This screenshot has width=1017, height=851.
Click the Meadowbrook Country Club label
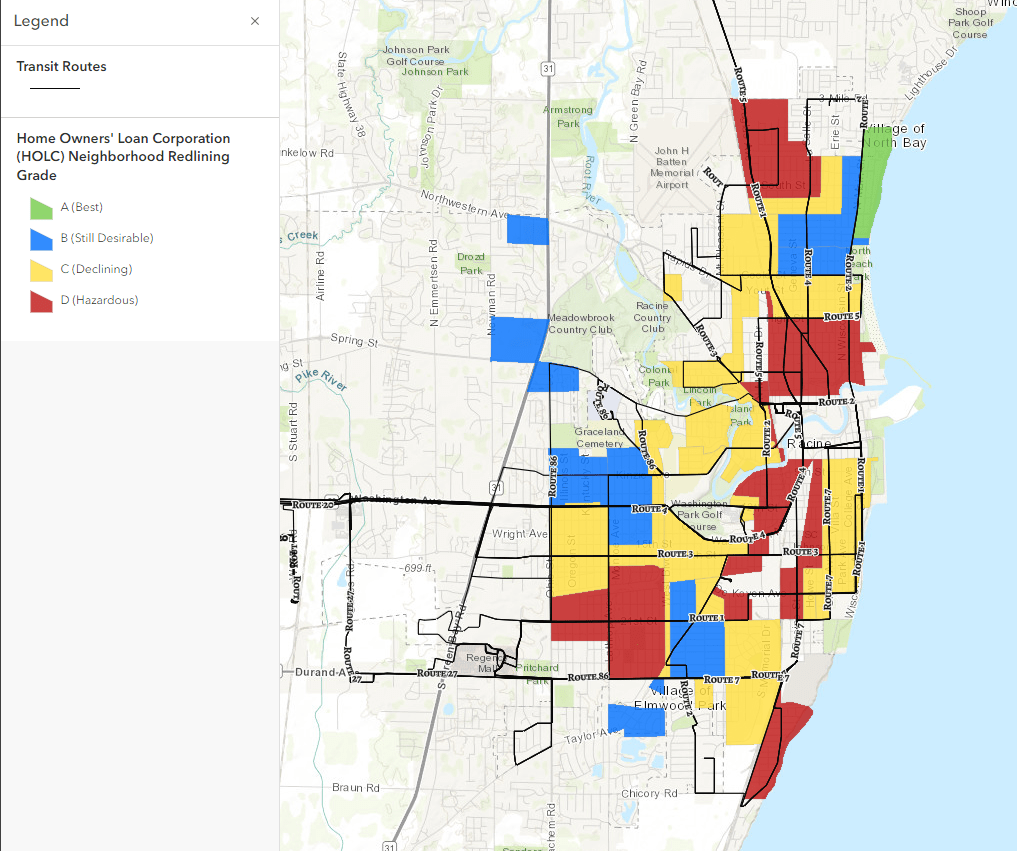click(580, 323)
